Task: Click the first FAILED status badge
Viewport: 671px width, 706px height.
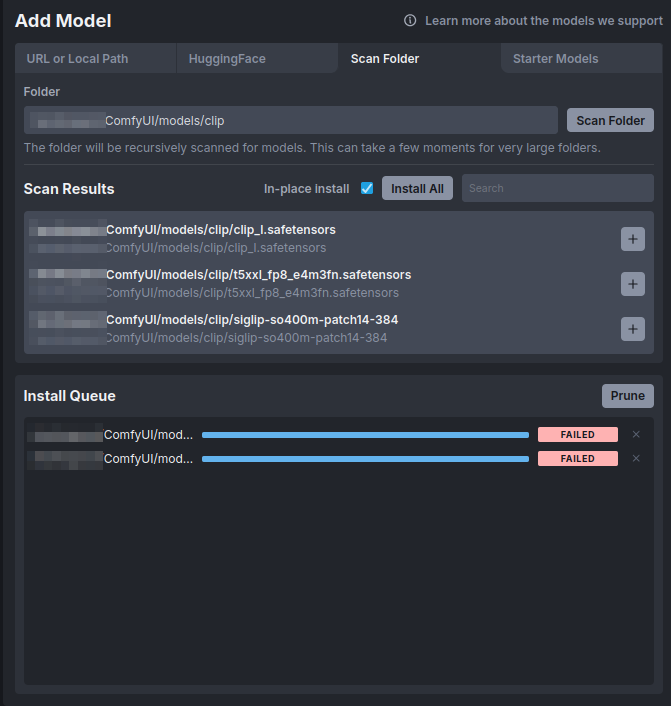Action: tap(578, 434)
